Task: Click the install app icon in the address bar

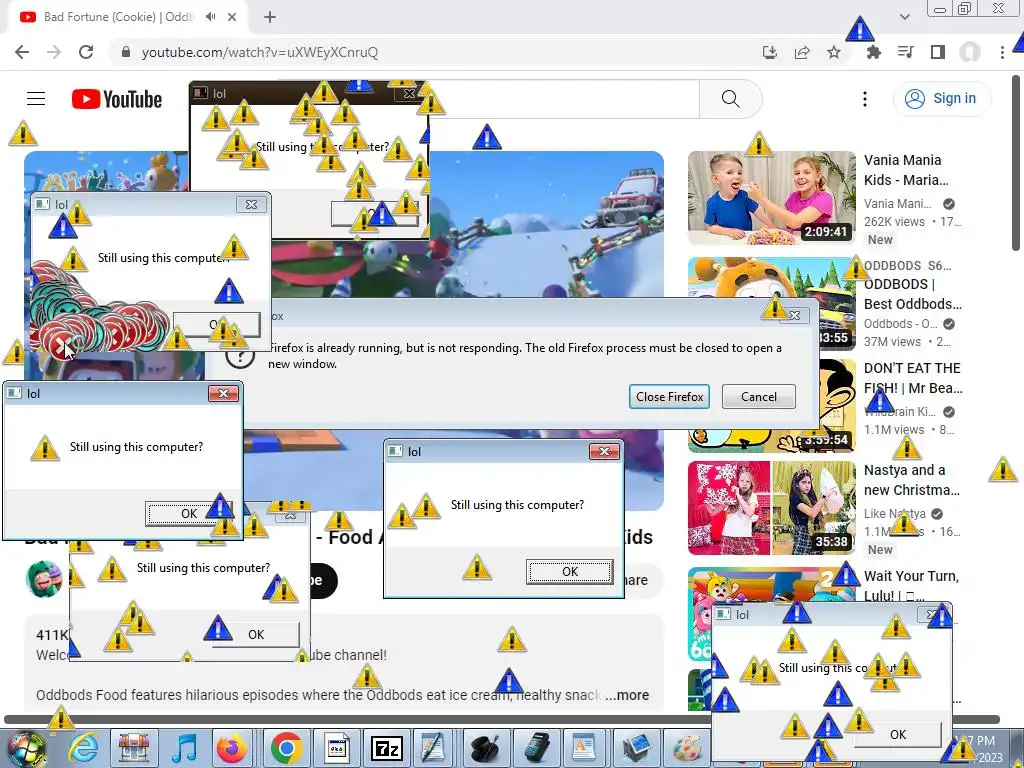Action: pos(770,52)
